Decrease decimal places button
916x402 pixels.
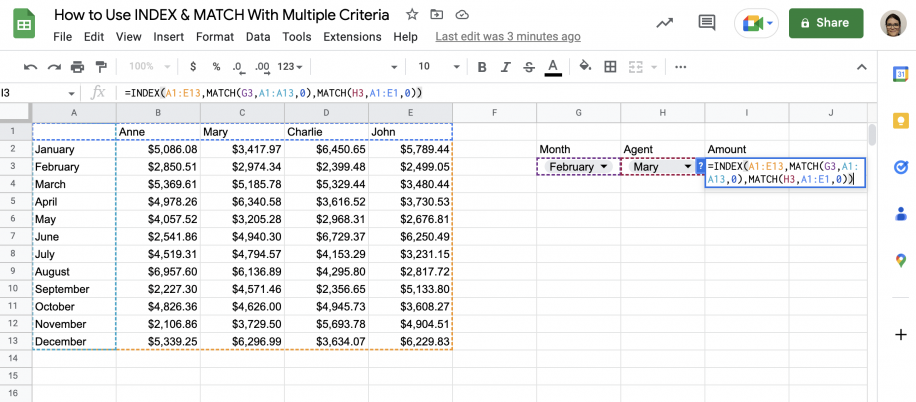tap(238, 67)
